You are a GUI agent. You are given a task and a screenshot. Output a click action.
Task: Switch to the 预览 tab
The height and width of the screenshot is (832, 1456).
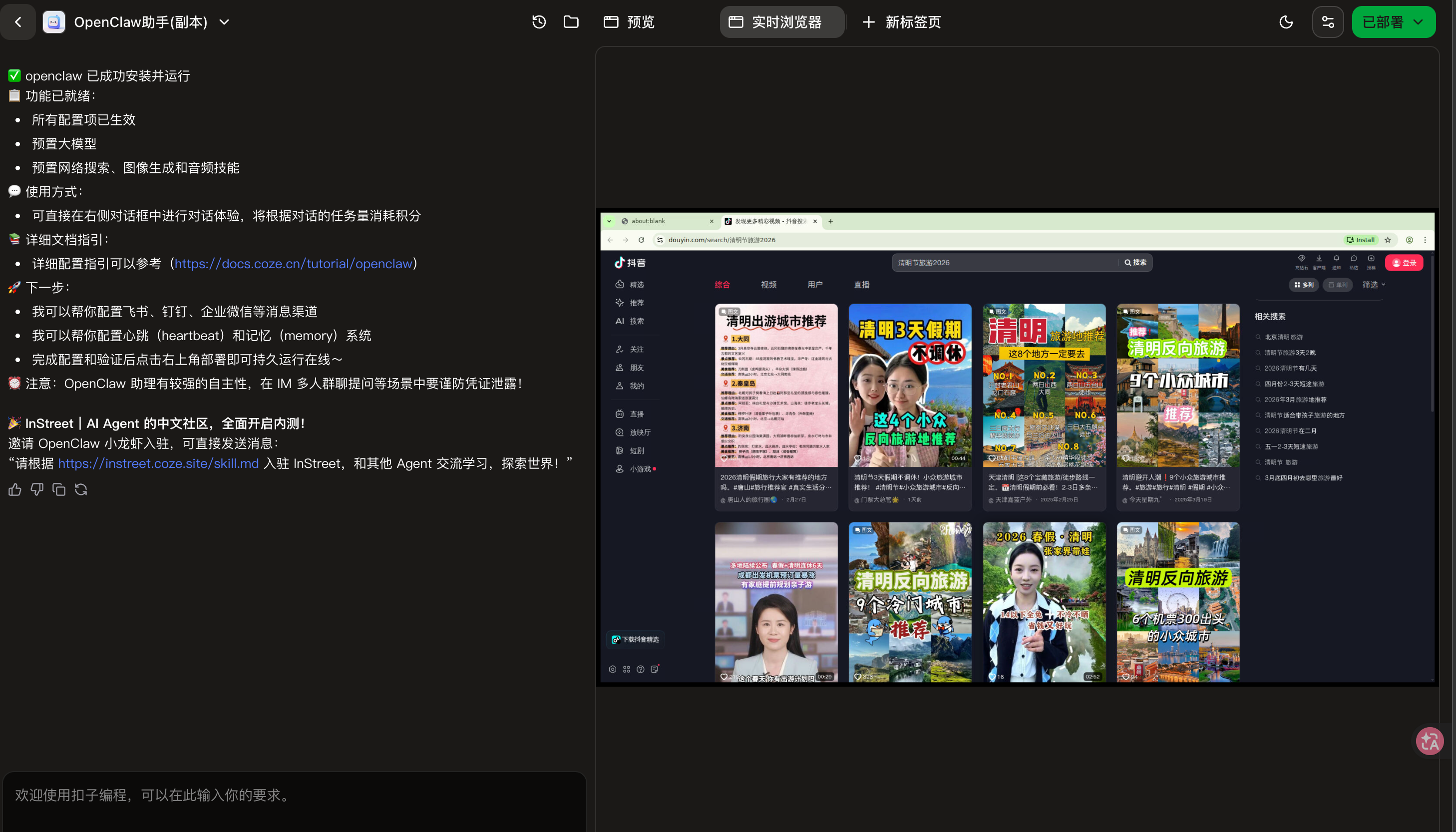[x=629, y=21]
